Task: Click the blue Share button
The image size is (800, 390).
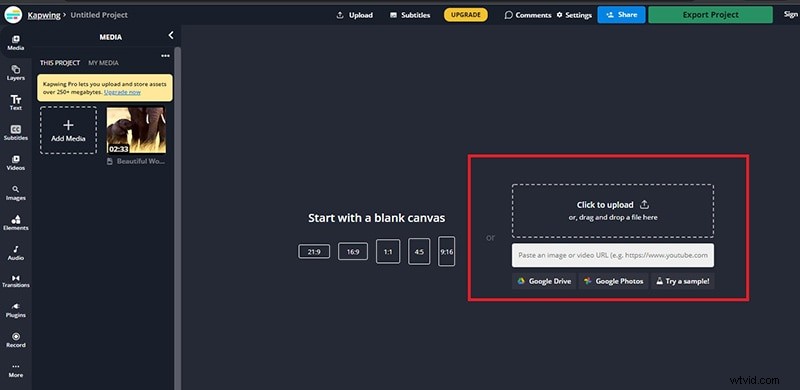Action: coord(621,15)
